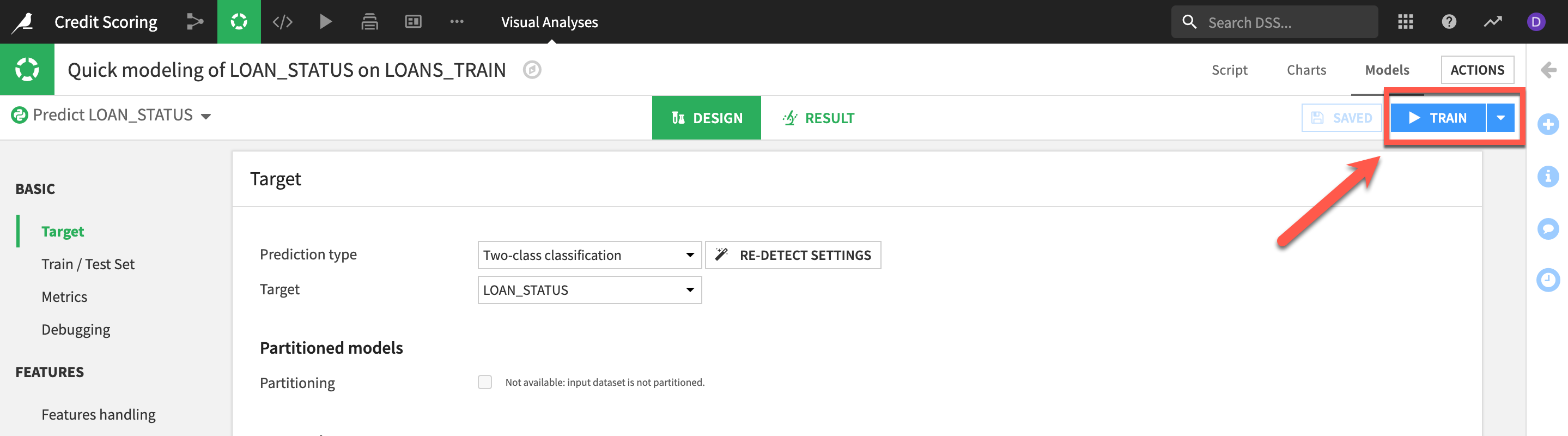Image resolution: width=1568 pixels, height=436 pixels.
Task: Click the Search DSS input field
Action: pos(1284,22)
